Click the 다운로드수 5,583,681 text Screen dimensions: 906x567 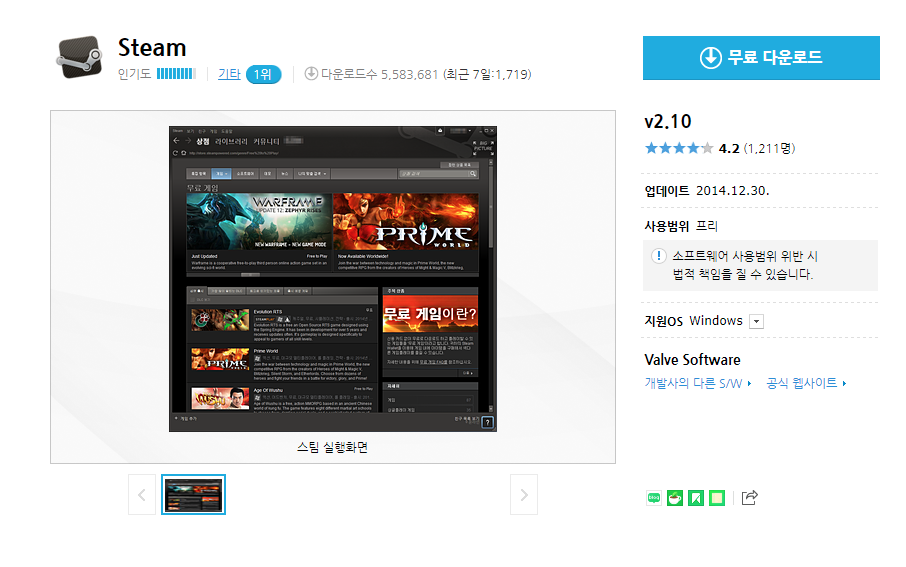(380, 74)
